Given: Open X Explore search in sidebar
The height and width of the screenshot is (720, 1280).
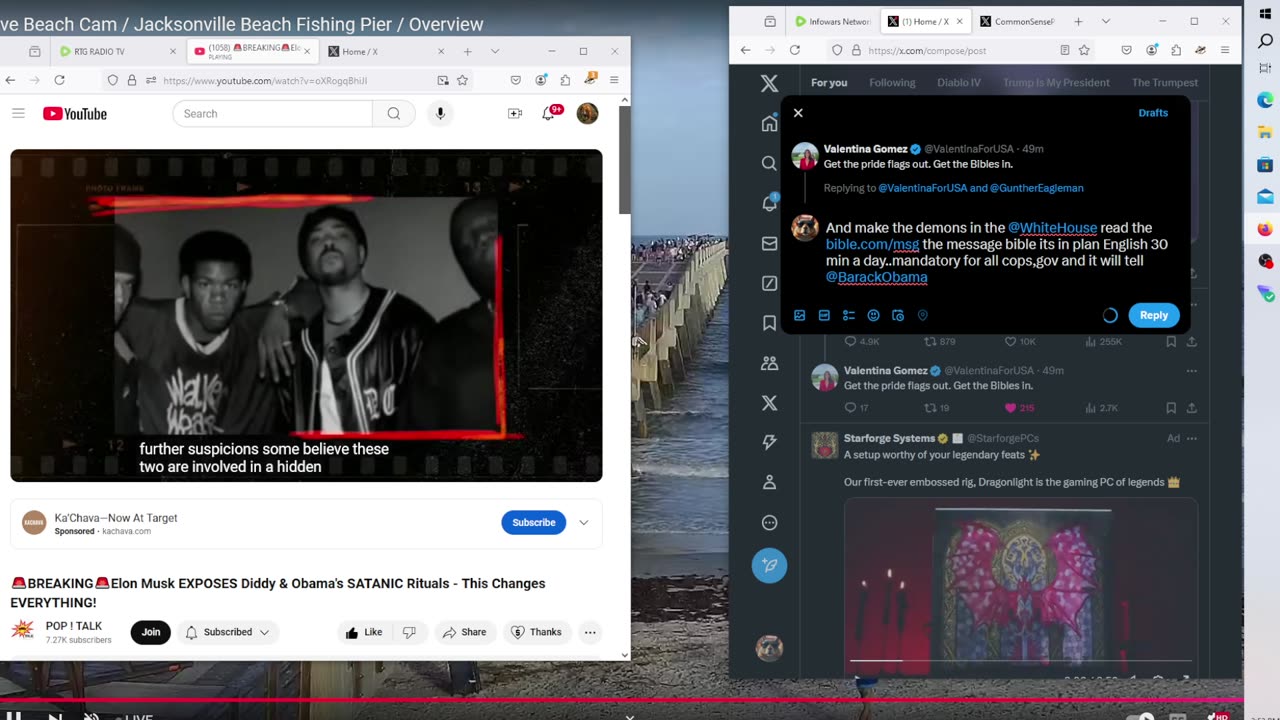Looking at the screenshot, I should click(769, 163).
